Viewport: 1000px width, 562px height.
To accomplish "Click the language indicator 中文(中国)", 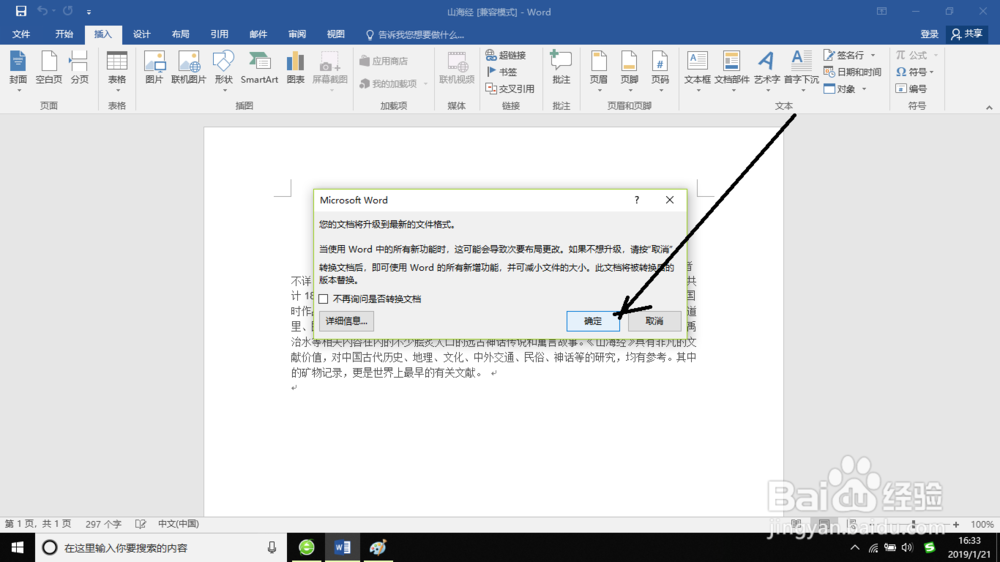I will [179, 524].
